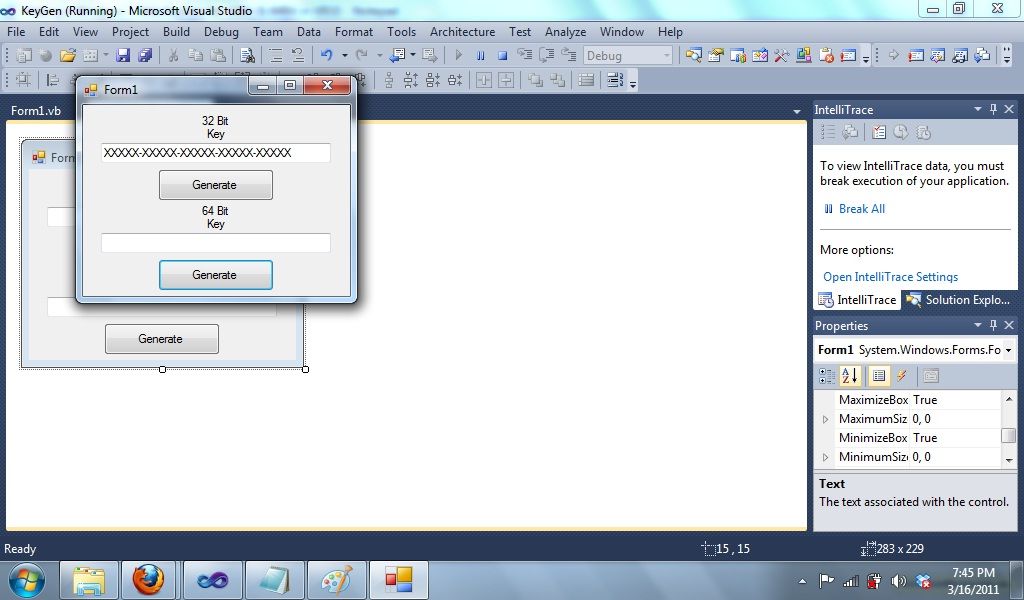Viewport: 1024px width, 600px height.
Task: Click the Make Vertical Spacing Equal icon
Action: (389, 80)
